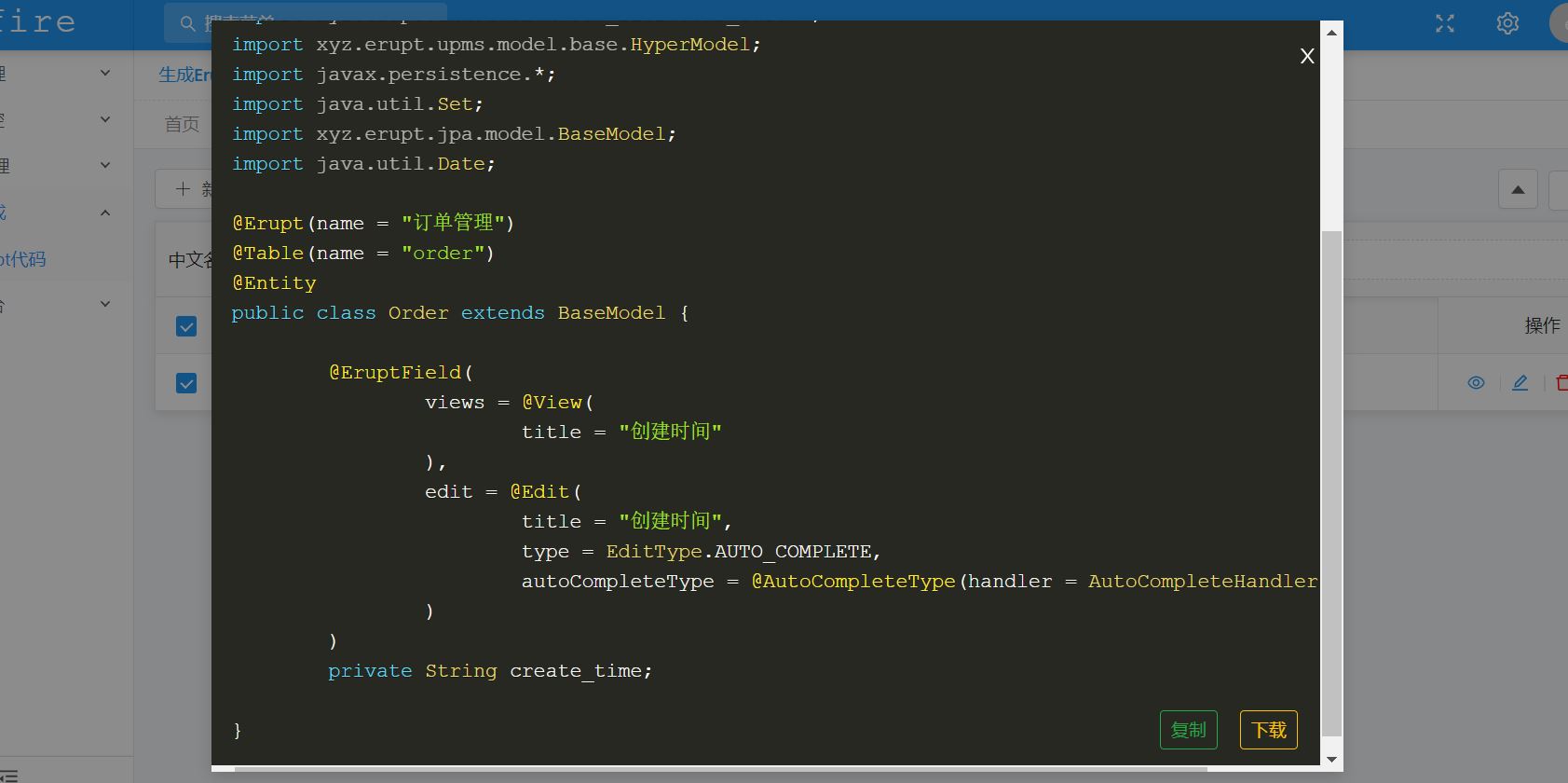Click the up-triangle button above the table
This screenshot has width=1568, height=783.
click(x=1518, y=190)
